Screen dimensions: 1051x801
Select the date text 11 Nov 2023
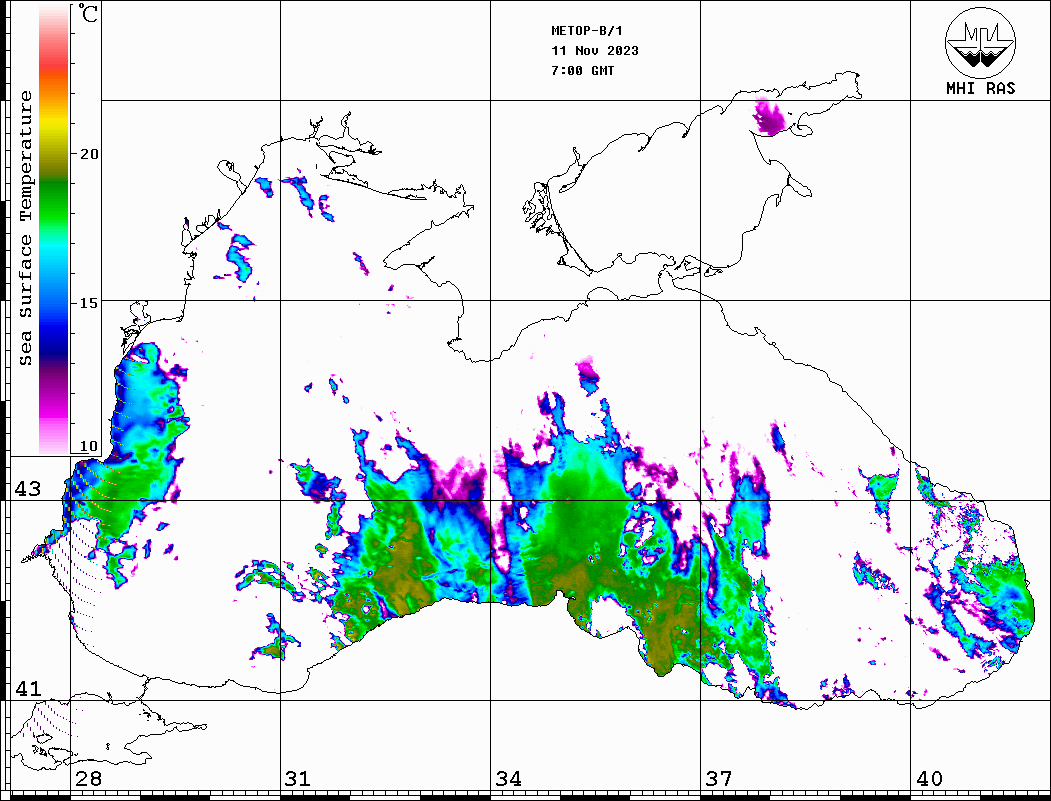[x=595, y=51]
